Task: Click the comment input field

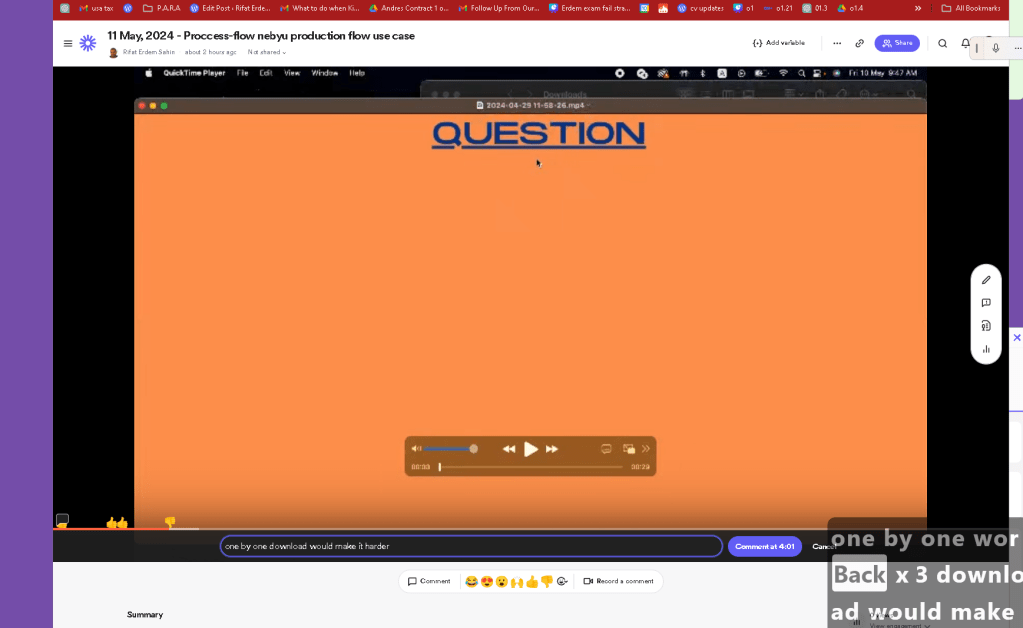Action: pyautogui.click(x=471, y=546)
